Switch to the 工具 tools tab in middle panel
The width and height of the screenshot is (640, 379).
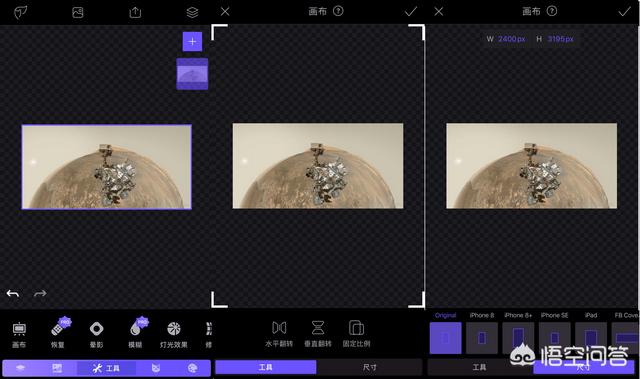click(266, 367)
